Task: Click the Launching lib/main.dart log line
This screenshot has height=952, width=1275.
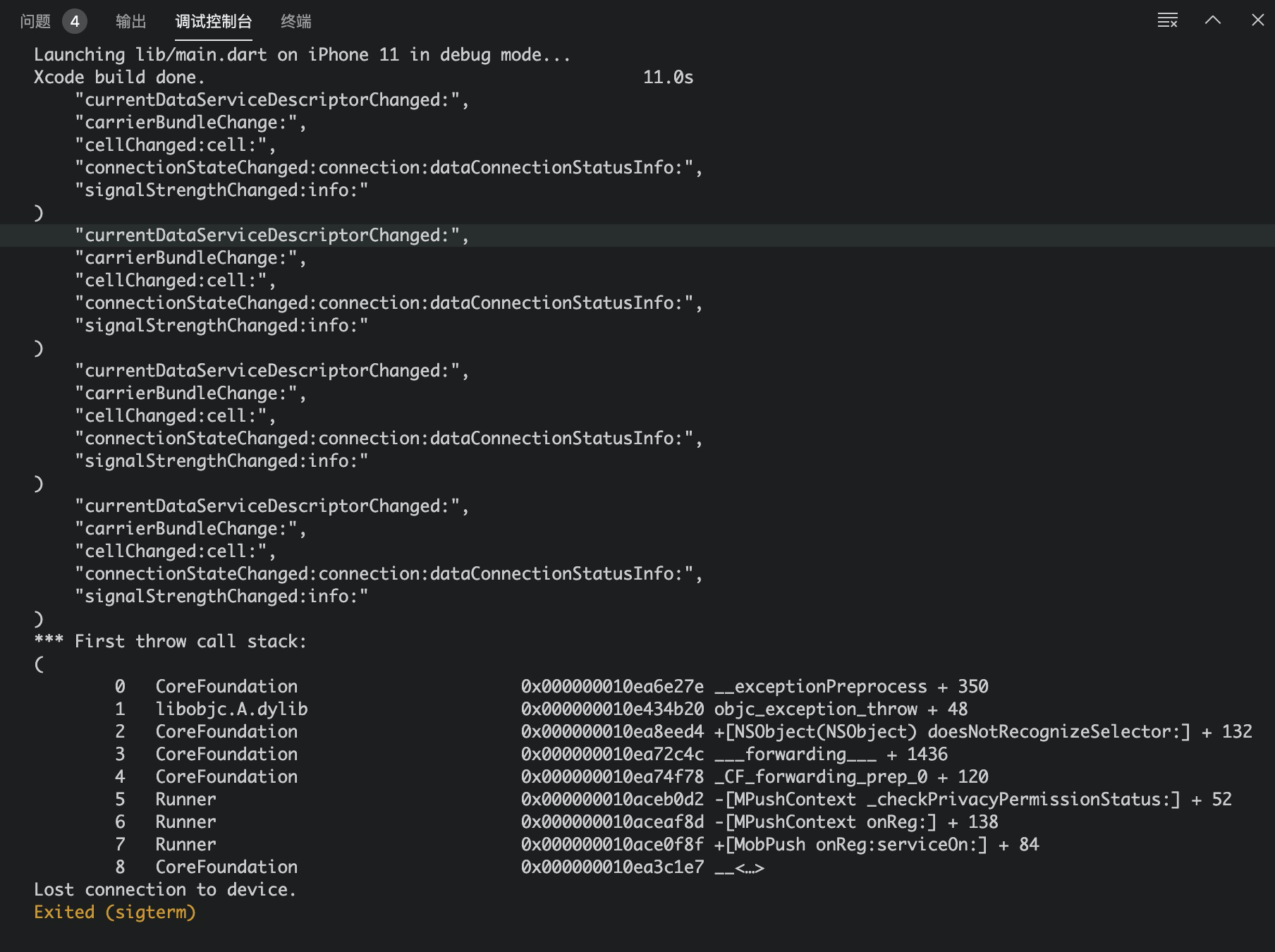Action: coord(302,54)
